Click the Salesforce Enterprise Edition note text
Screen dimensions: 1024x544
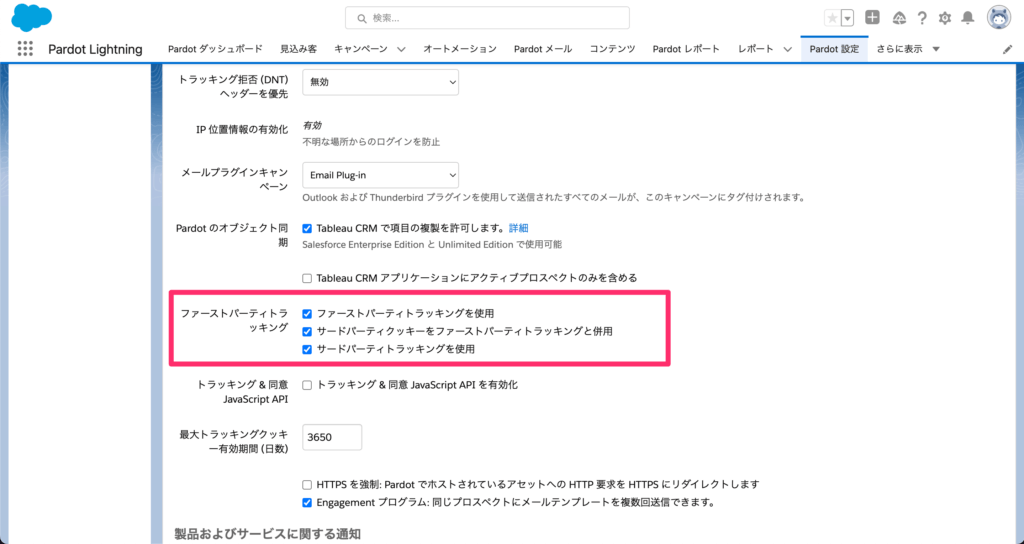click(432, 245)
